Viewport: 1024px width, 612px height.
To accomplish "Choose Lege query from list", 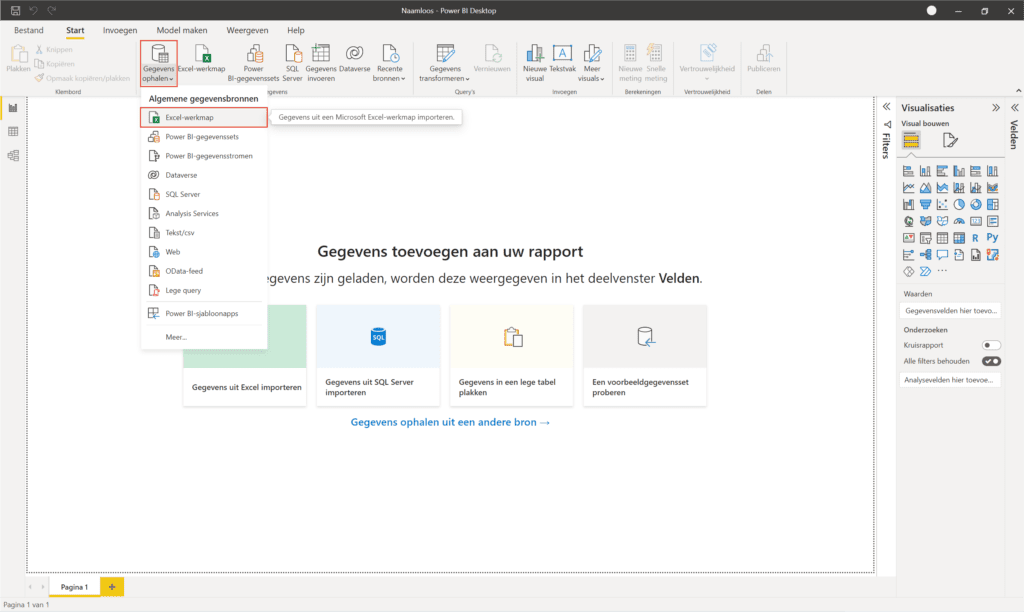I will tap(204, 290).
